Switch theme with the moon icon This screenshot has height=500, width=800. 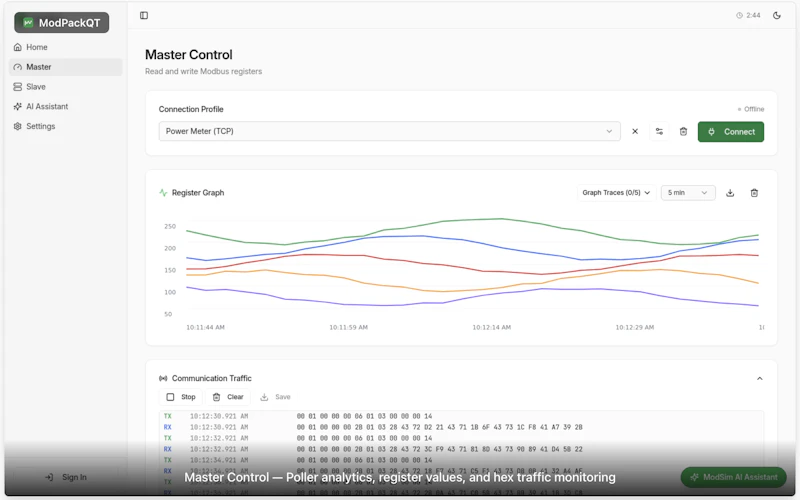tap(777, 15)
